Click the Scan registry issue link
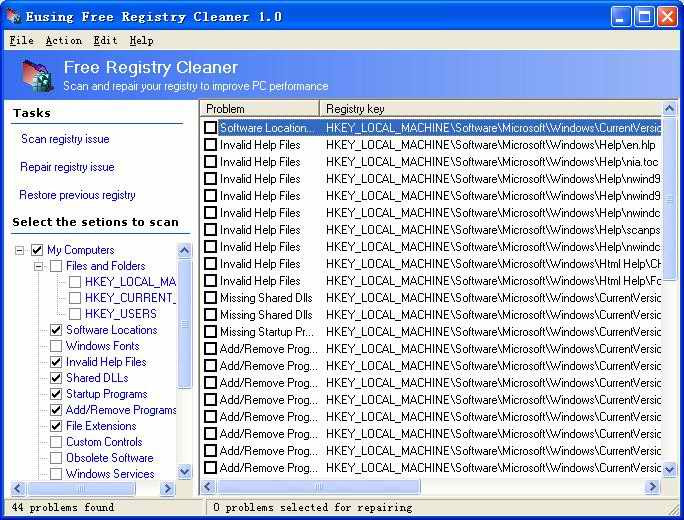The height and width of the screenshot is (520, 684). [x=65, y=139]
